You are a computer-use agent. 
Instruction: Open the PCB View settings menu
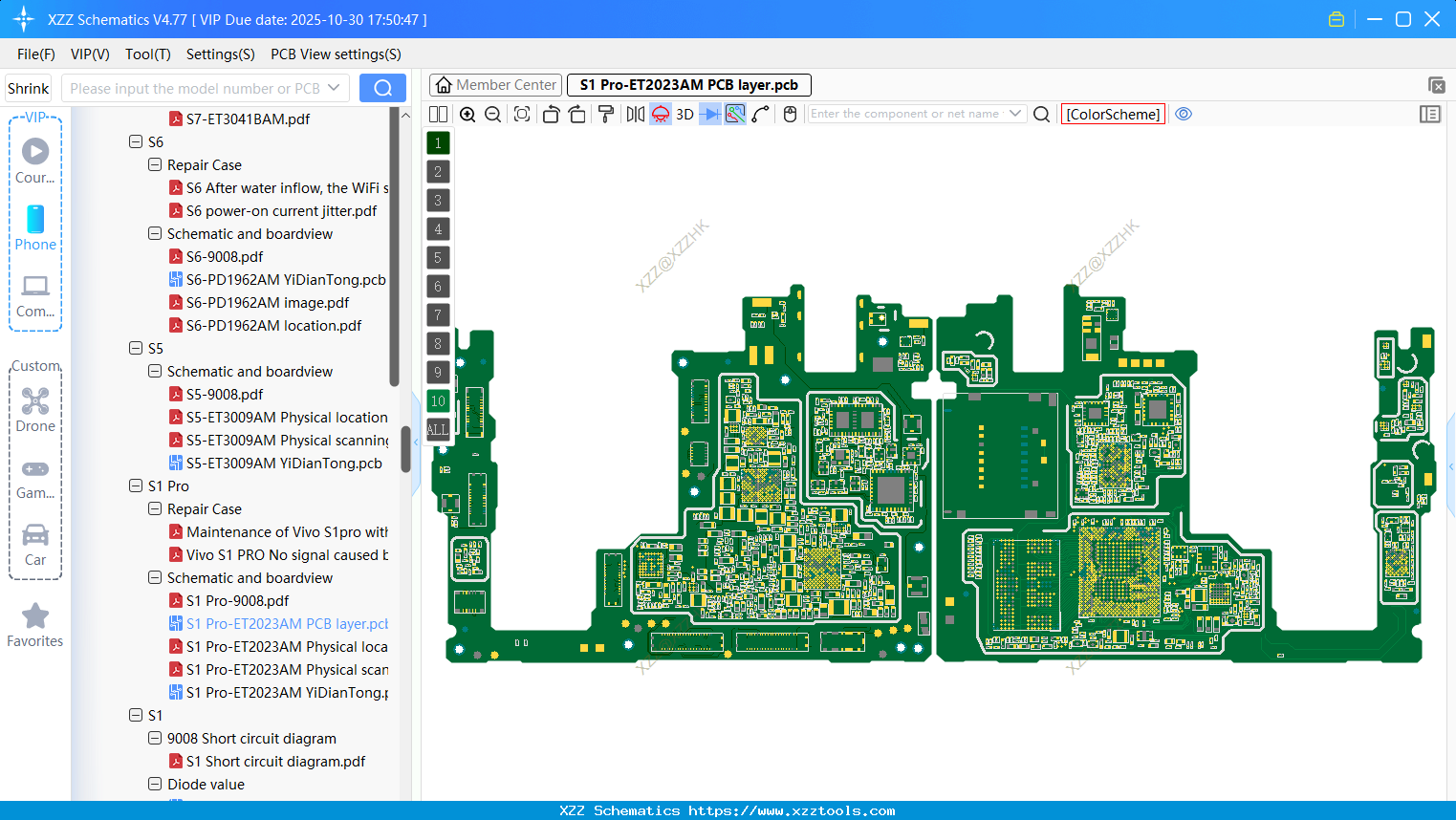click(335, 54)
